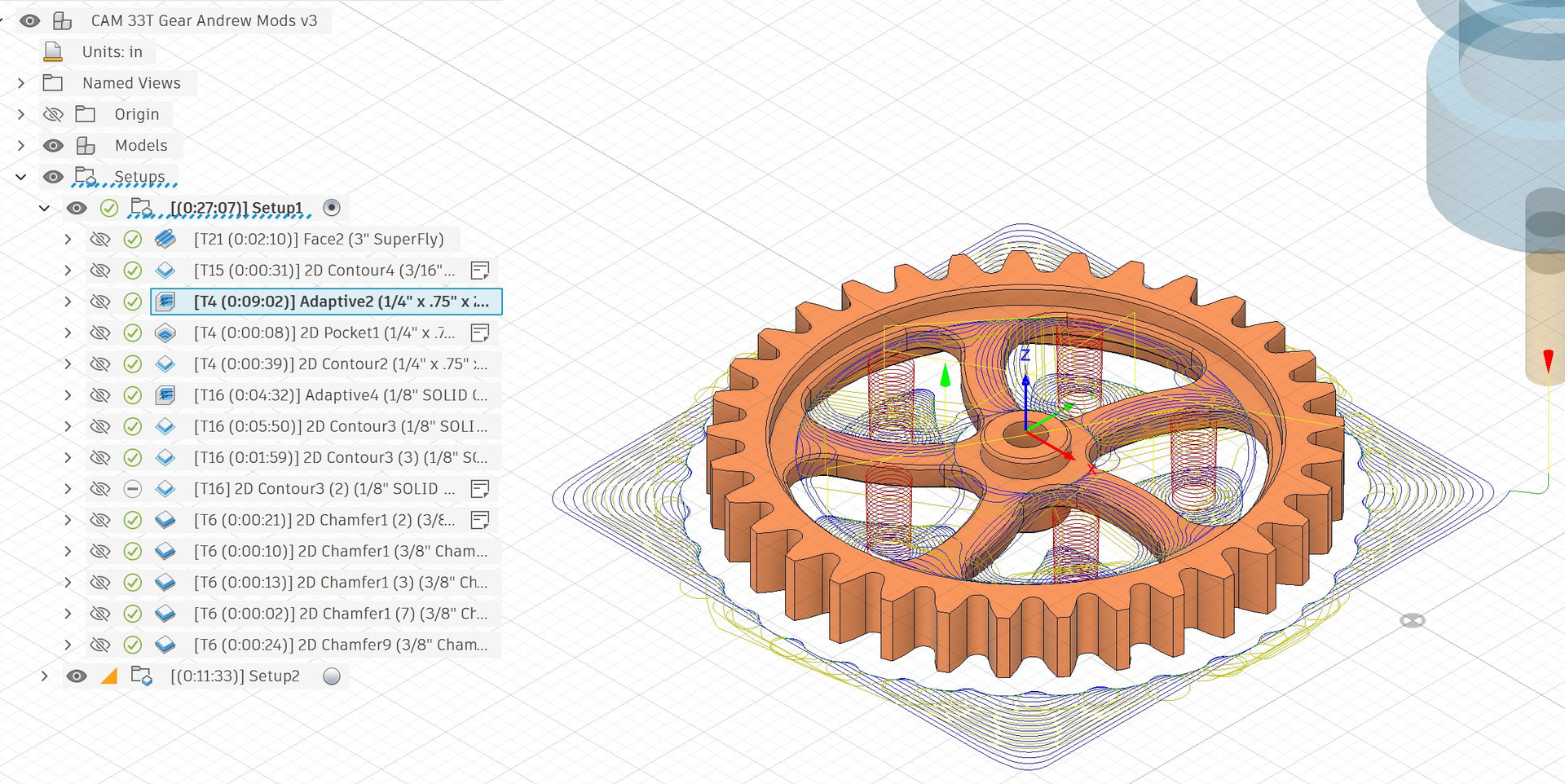Toggle visibility of the Face2 toolpath
The image size is (1565, 784).
(99, 239)
